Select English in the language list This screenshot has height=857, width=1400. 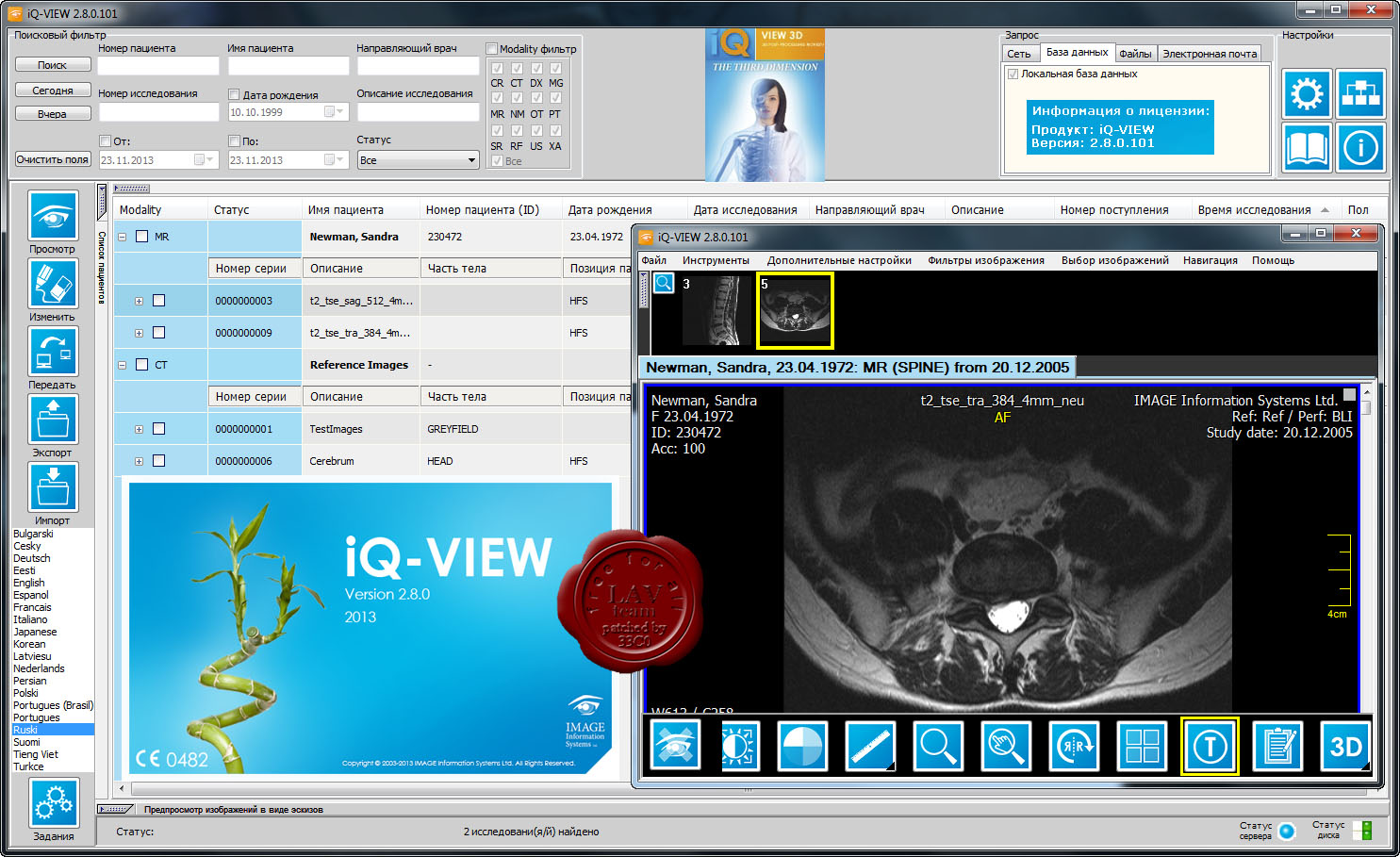(x=29, y=583)
